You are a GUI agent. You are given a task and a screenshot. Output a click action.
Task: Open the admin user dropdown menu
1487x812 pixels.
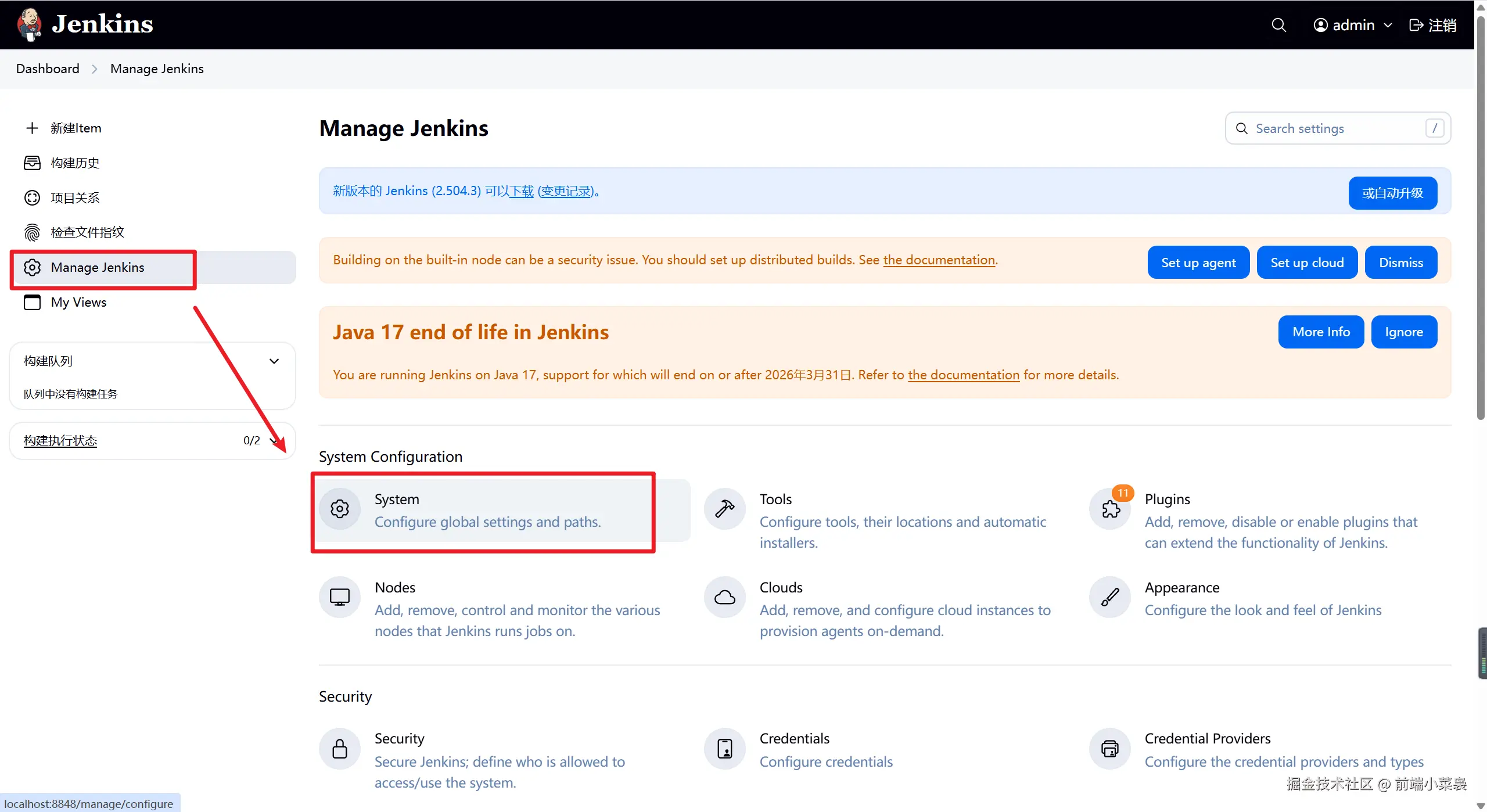pyautogui.click(x=1353, y=25)
